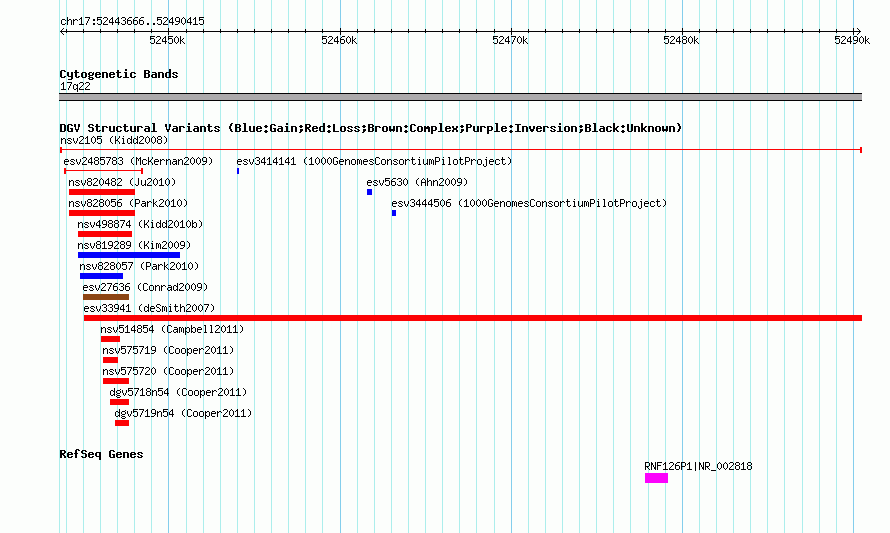Viewport: 890px width, 533px height.
Task: Click the esv3444506 small blue marker
Action: 394,213
